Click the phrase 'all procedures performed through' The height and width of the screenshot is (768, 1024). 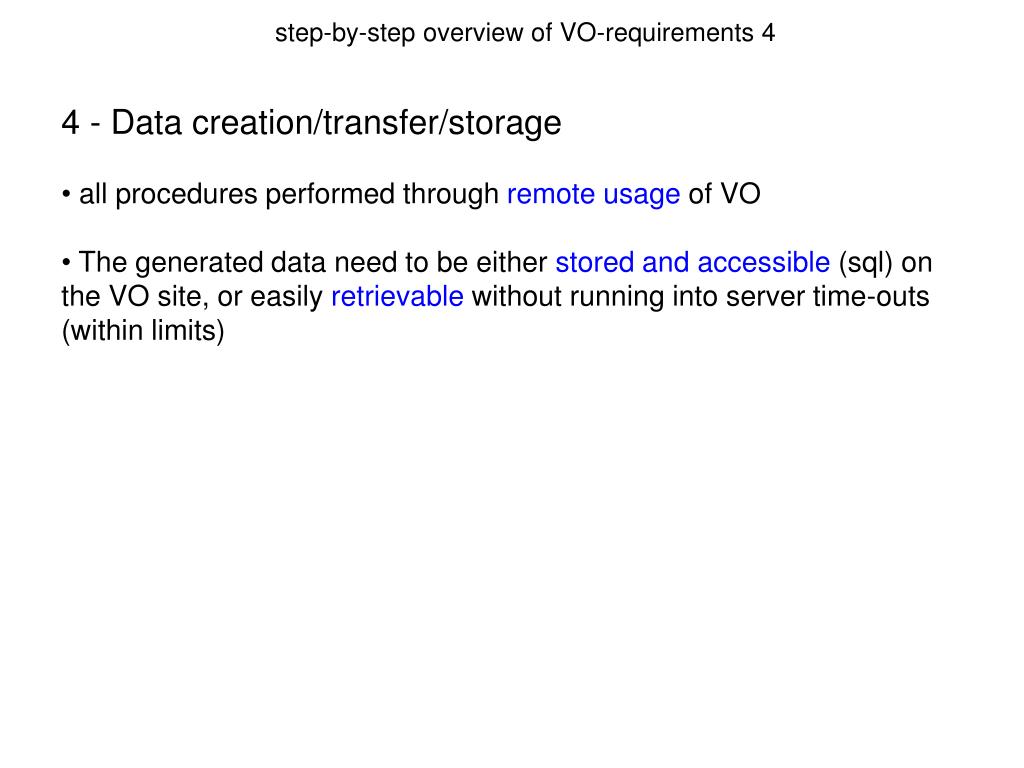pyautogui.click(x=289, y=195)
